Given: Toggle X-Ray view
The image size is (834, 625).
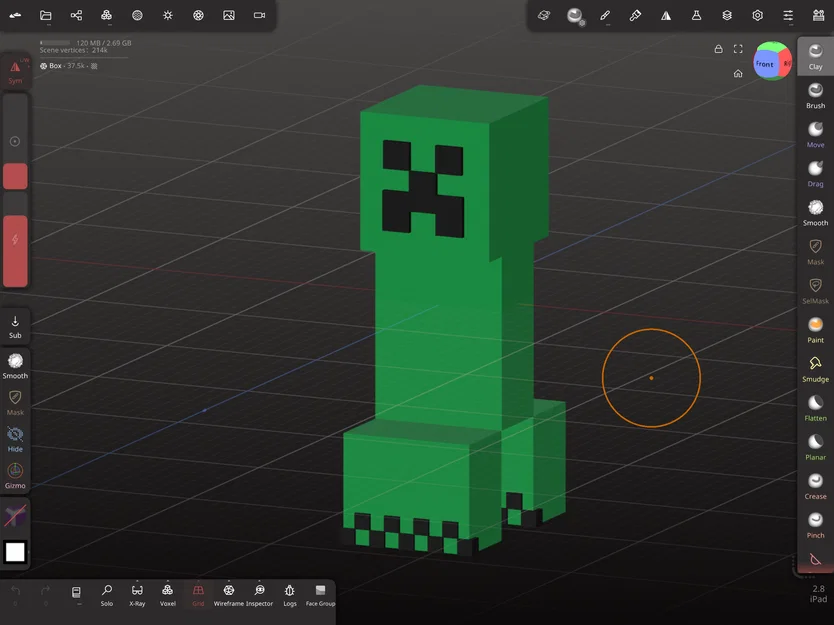Looking at the screenshot, I should [x=137, y=595].
